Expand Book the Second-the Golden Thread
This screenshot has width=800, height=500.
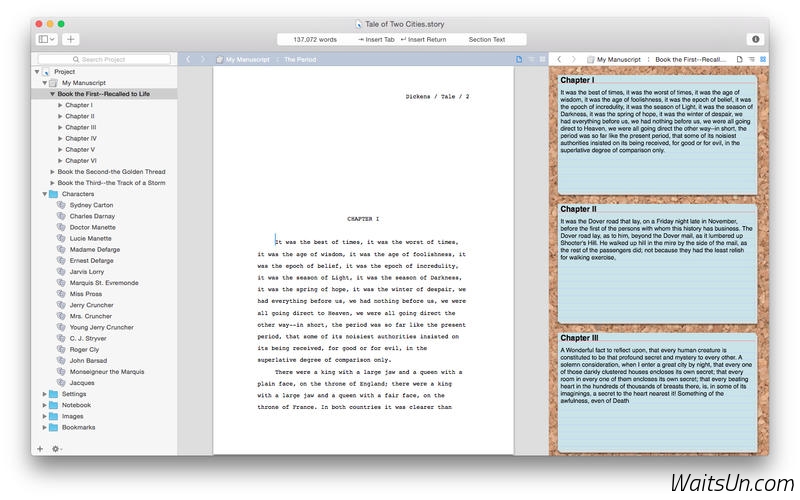[x=52, y=172]
